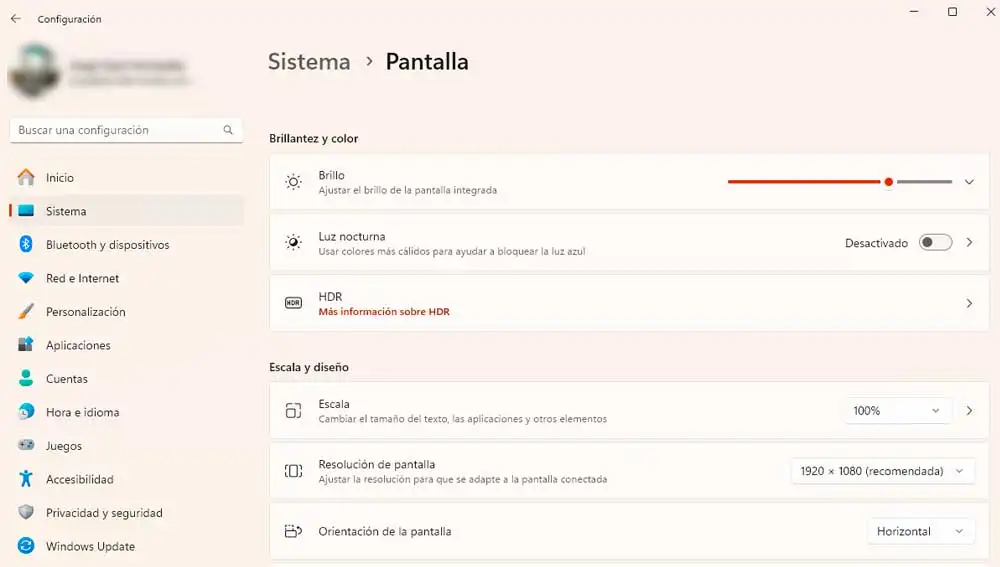Expand the Brillo options chevron
Viewport: 1000px width, 567px height.
click(969, 182)
